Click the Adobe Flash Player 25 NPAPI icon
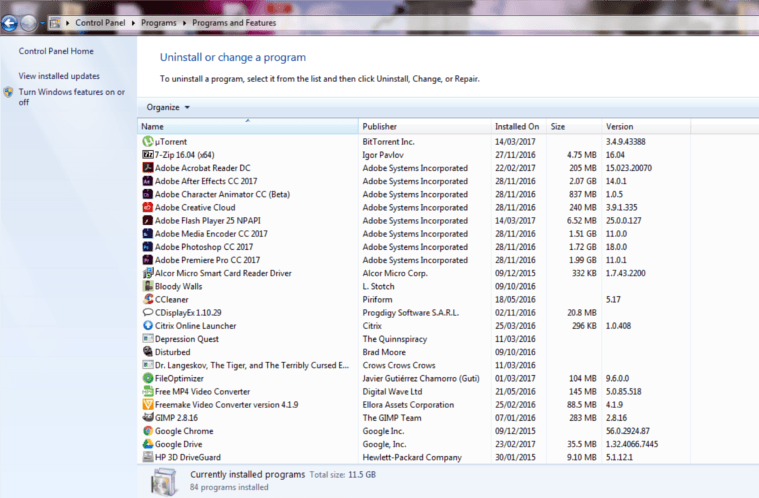The image size is (759, 498). (x=148, y=220)
